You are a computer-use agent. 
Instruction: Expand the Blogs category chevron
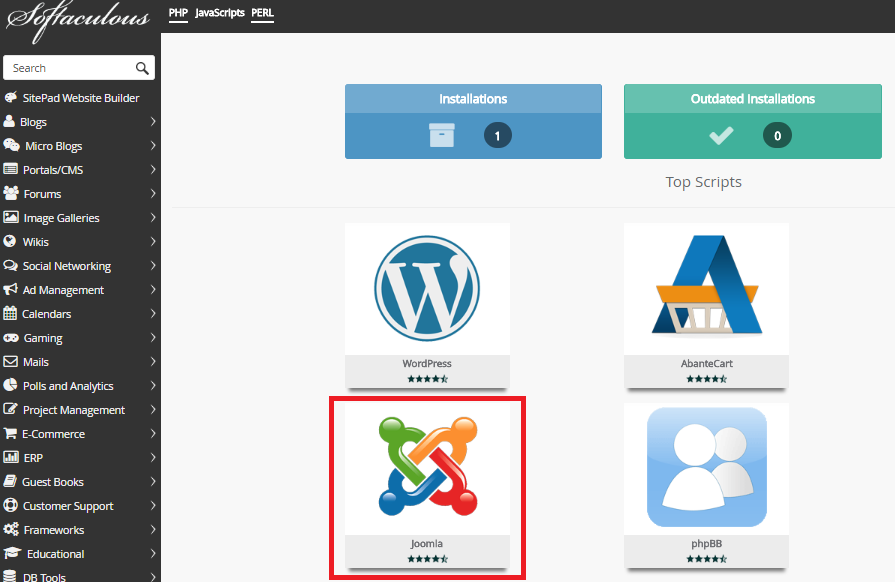tap(153, 122)
